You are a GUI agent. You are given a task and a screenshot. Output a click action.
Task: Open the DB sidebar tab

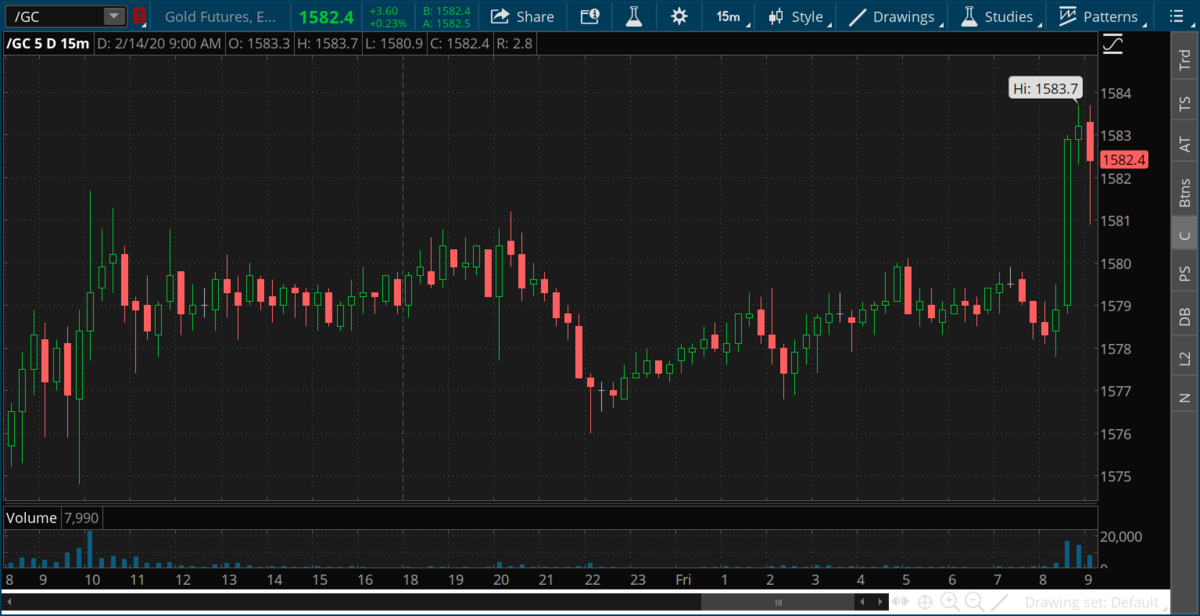pos(1184,316)
